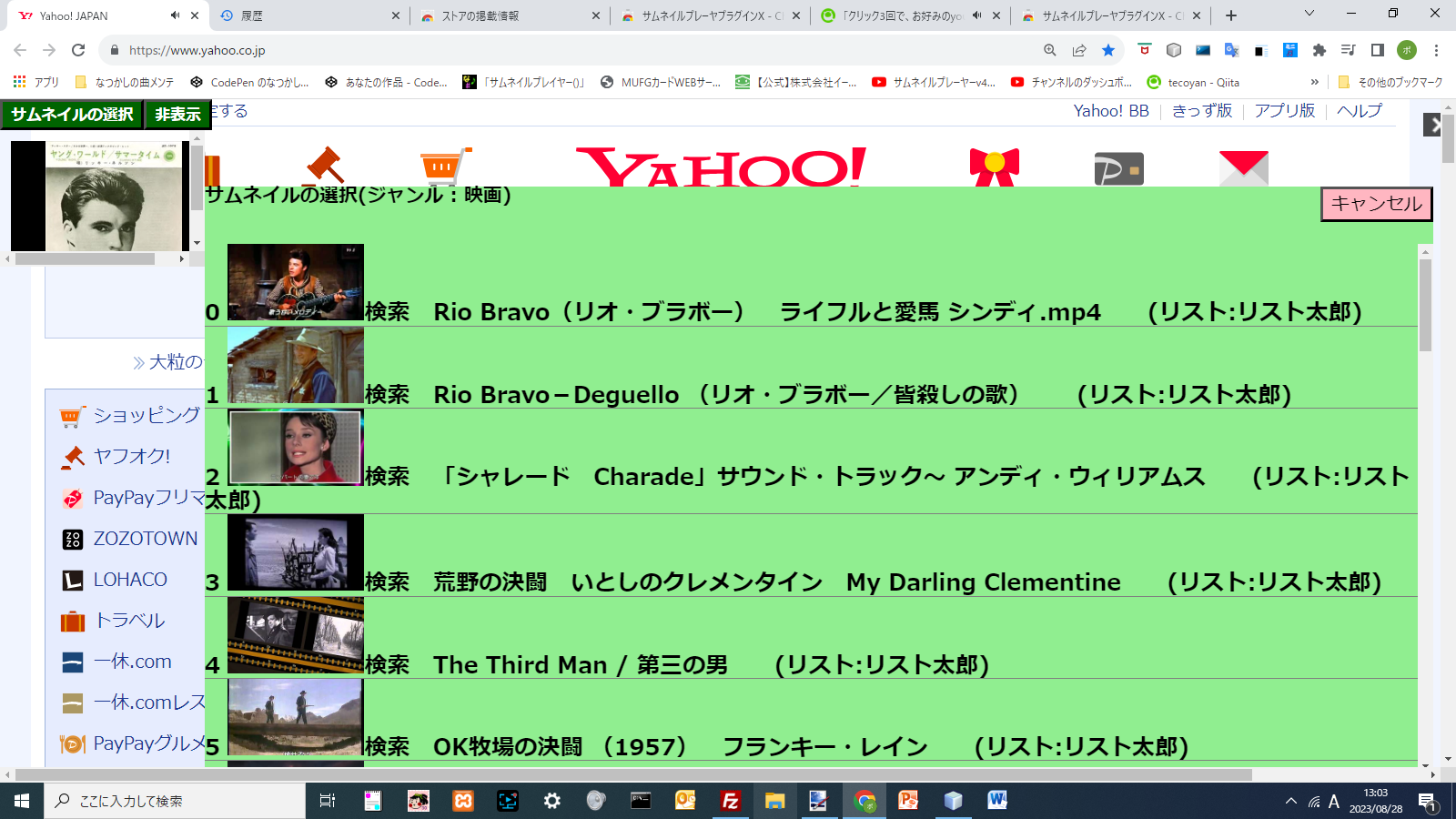Select the ZOZOTOWN icon in the sidebar
The width and height of the screenshot is (1456, 819).
[71, 539]
